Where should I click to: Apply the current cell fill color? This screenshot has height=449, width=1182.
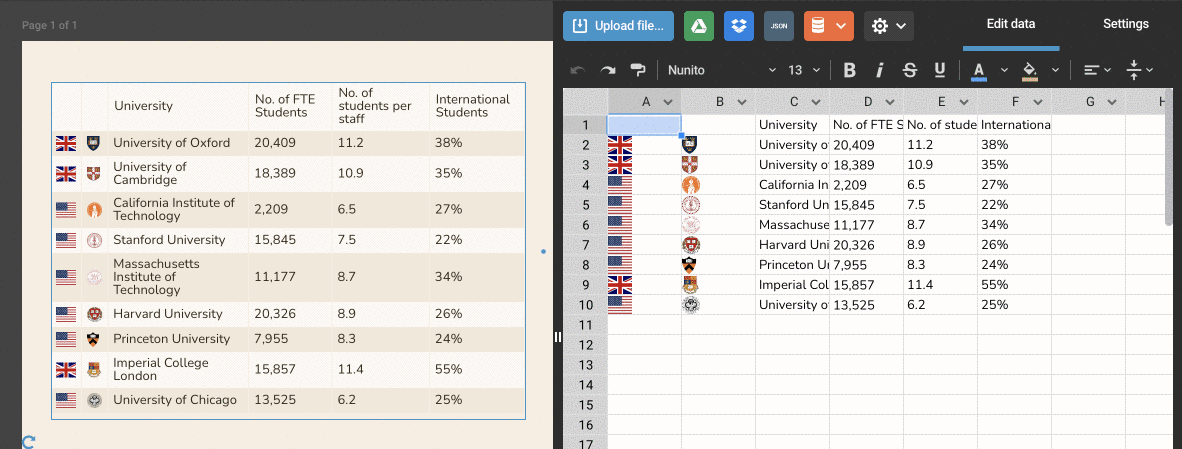pyautogui.click(x=1030, y=71)
